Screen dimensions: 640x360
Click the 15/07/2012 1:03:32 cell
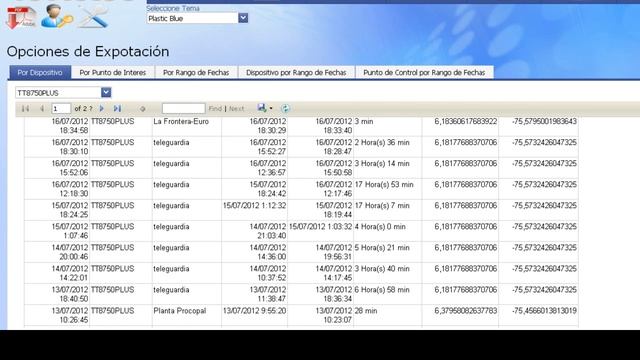[320, 231]
